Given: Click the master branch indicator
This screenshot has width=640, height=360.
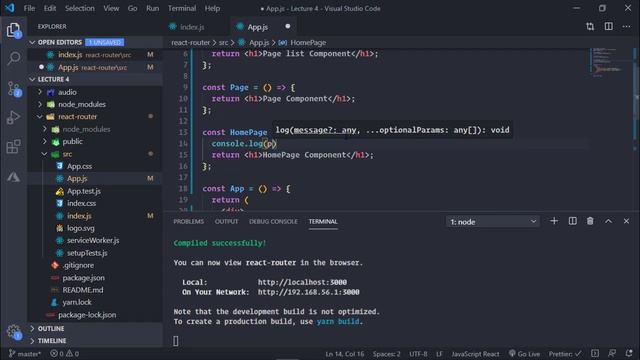Looking at the screenshot, I should coord(24,354).
